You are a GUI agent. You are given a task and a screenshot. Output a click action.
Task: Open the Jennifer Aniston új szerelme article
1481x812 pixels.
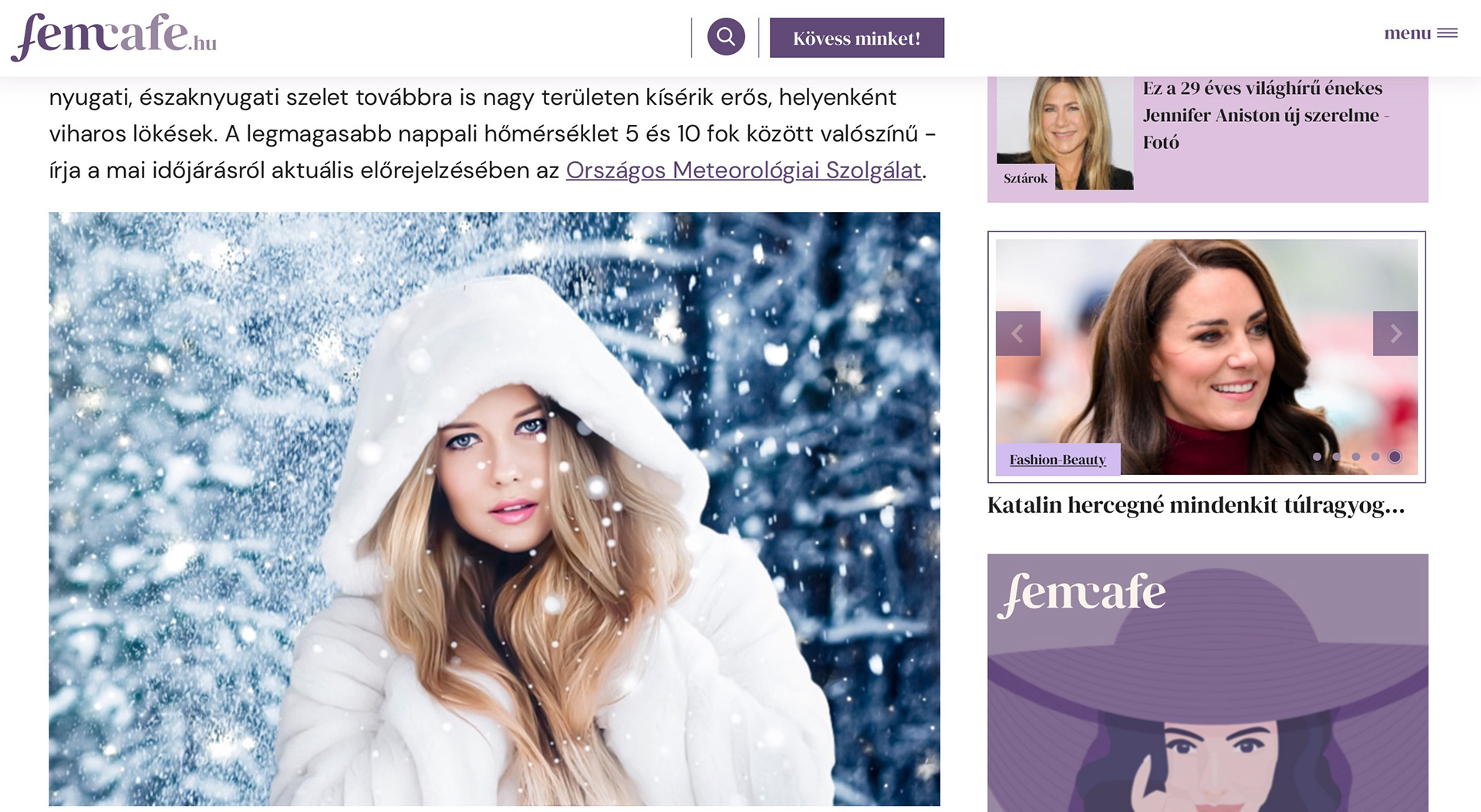1266,115
